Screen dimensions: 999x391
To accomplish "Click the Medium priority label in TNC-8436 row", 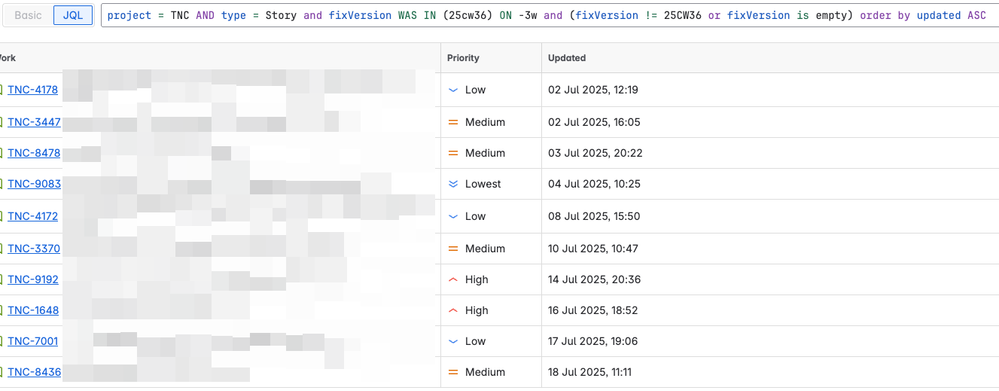I will click(485, 372).
